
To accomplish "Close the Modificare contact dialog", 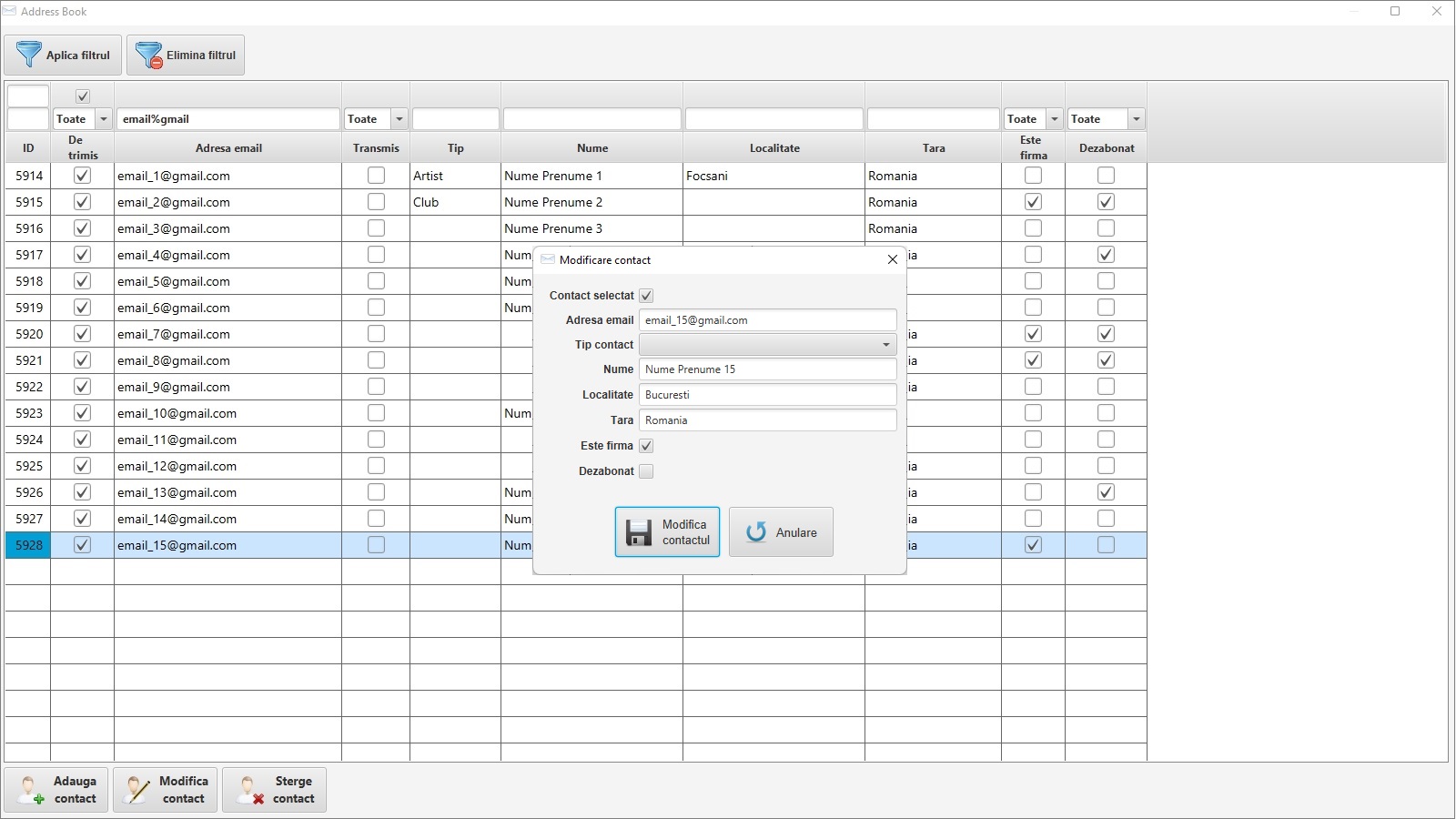I will click(x=892, y=259).
